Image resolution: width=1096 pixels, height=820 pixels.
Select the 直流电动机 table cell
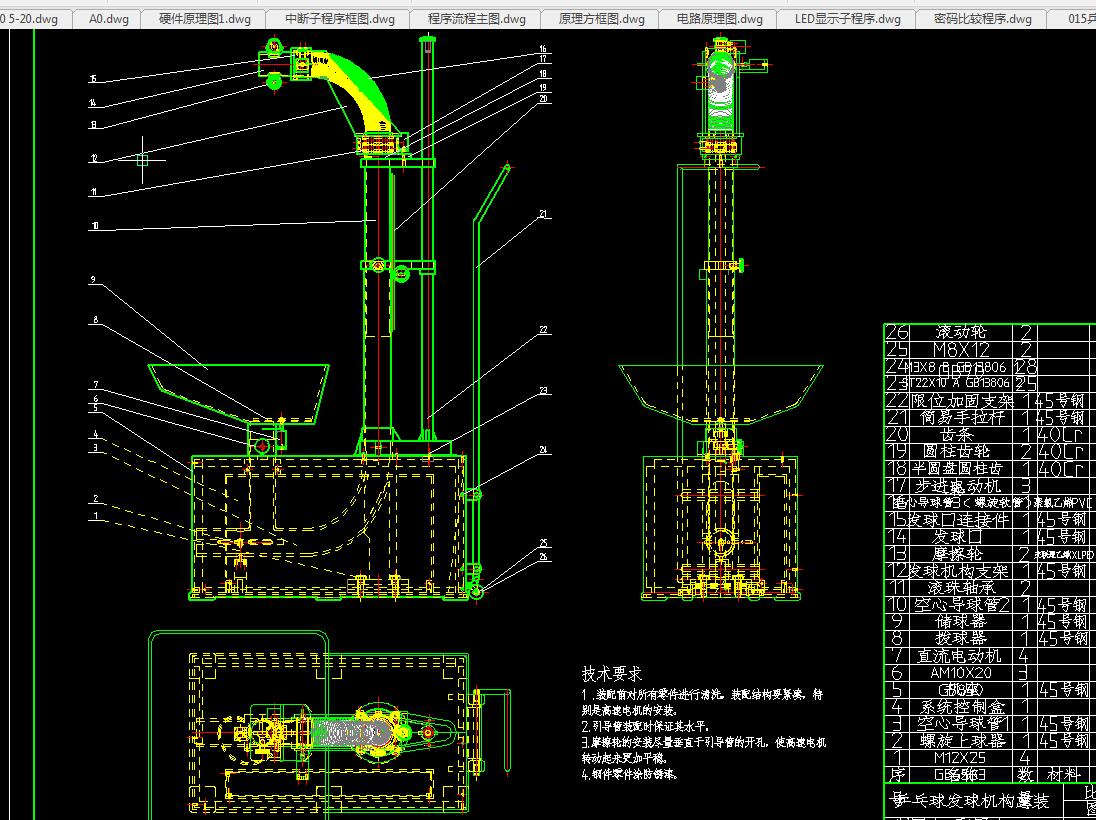click(960, 656)
